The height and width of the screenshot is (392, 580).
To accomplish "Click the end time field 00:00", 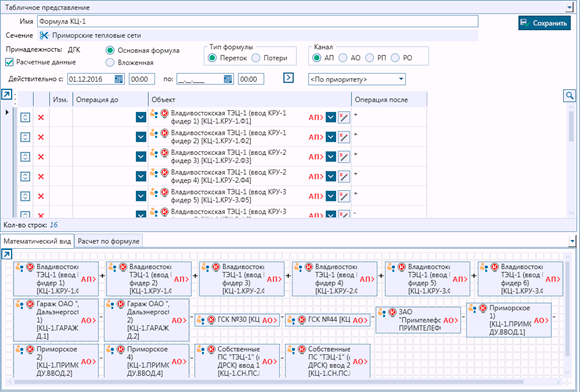I will tap(251, 79).
